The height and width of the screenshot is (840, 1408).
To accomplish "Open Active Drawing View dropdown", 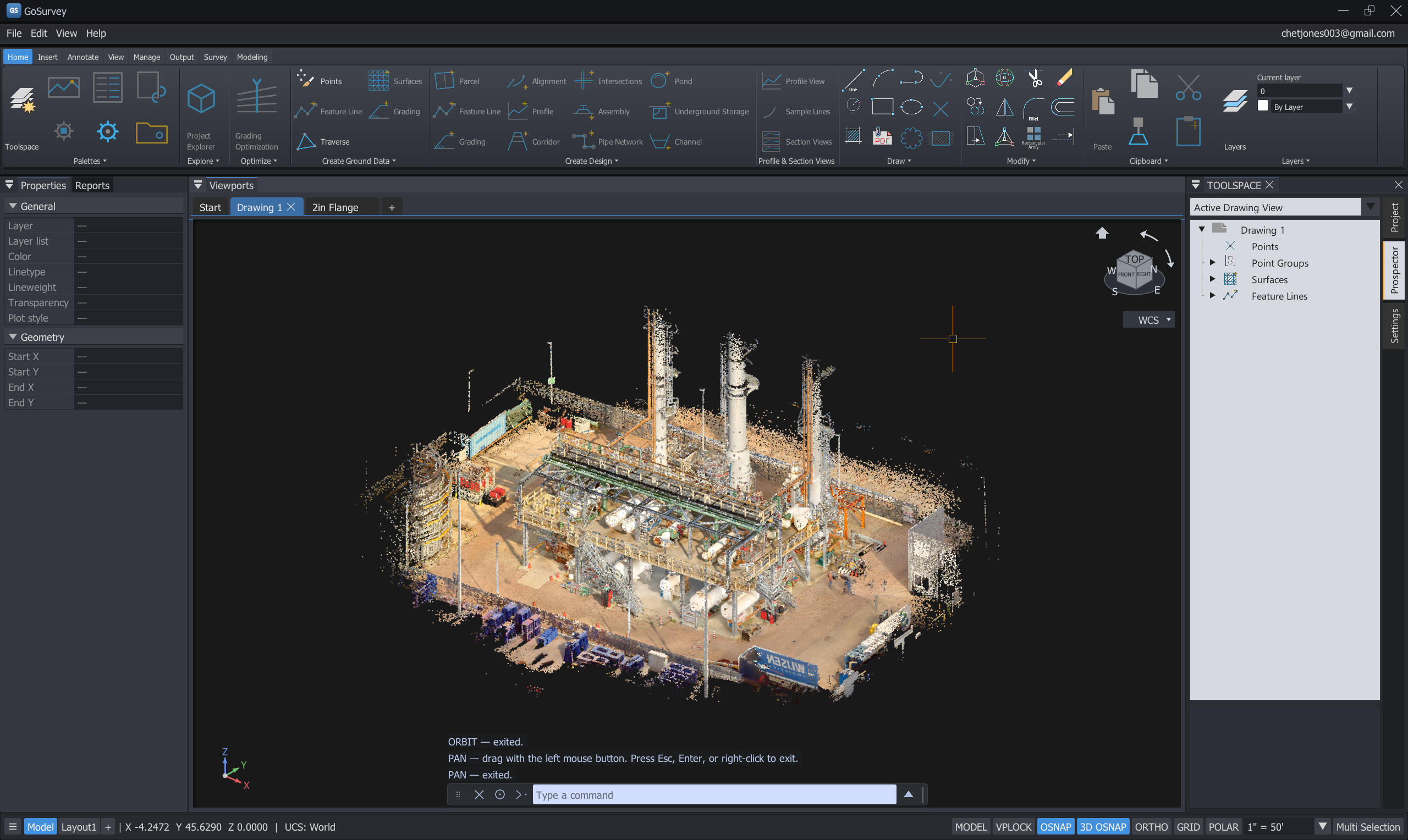I will click(x=1370, y=207).
